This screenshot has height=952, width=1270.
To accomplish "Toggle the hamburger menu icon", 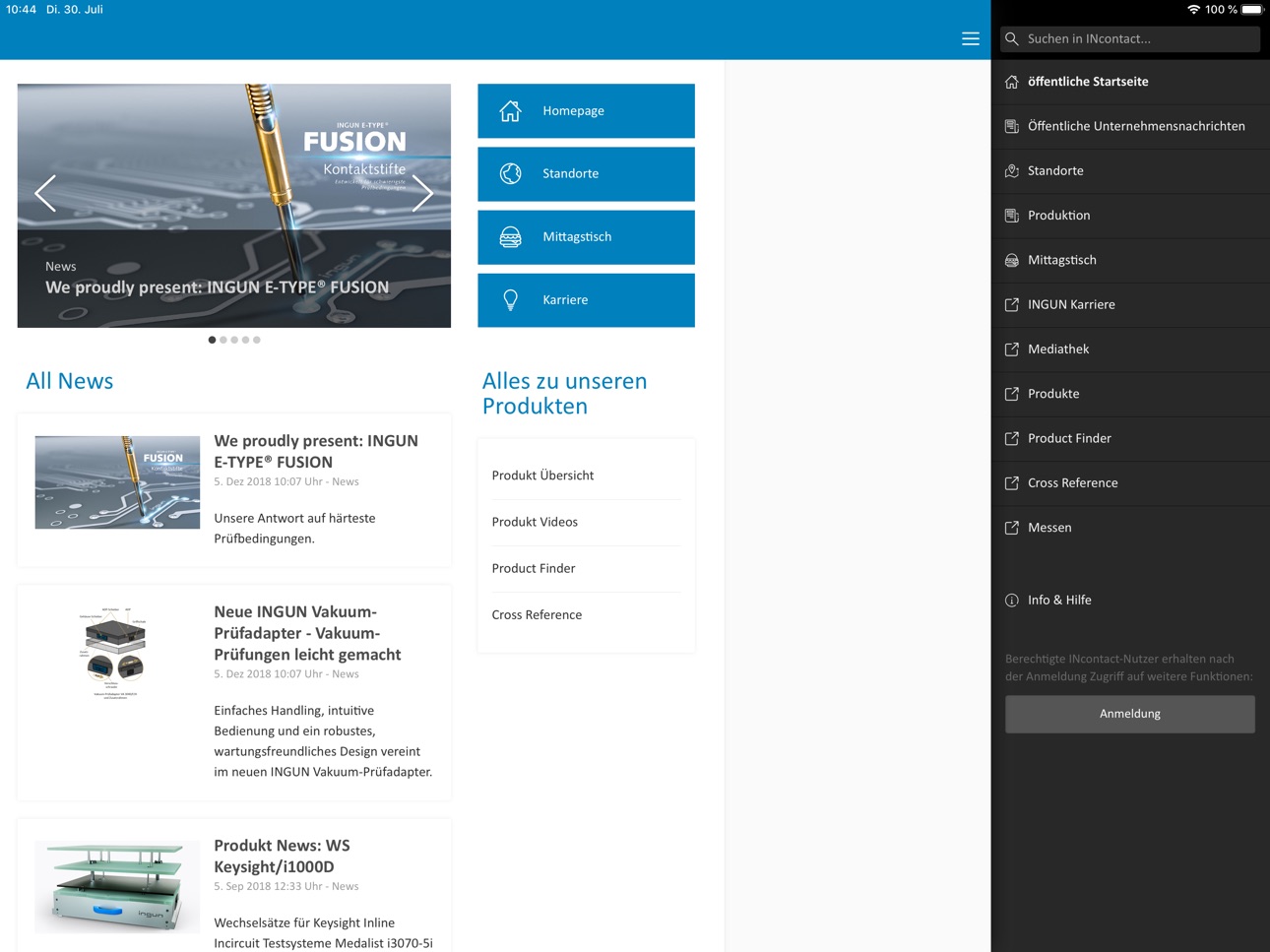I will point(970,38).
